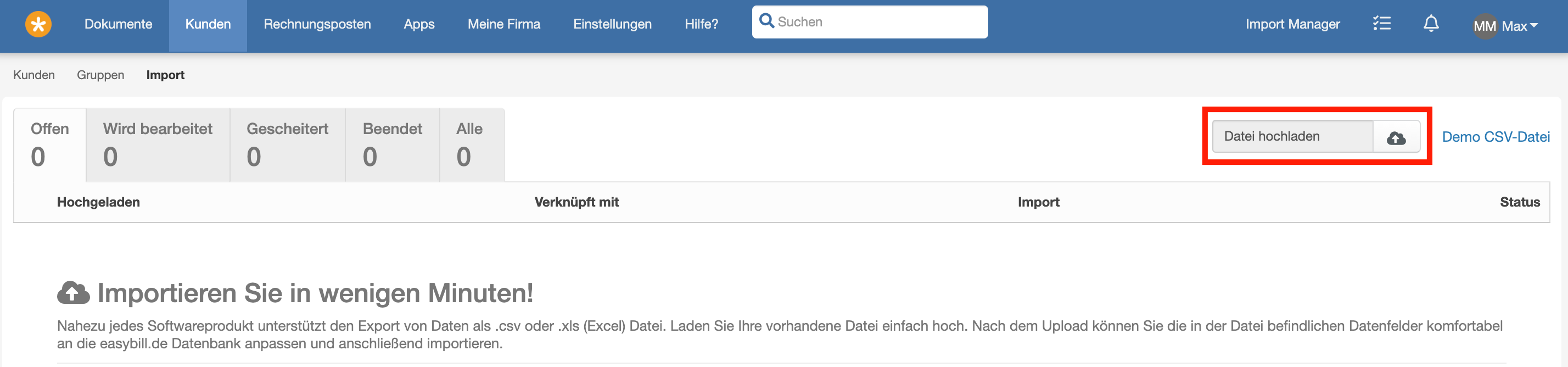The height and width of the screenshot is (367, 1568).
Task: Go to Kunden sub-navigation link
Action: pos(34,75)
